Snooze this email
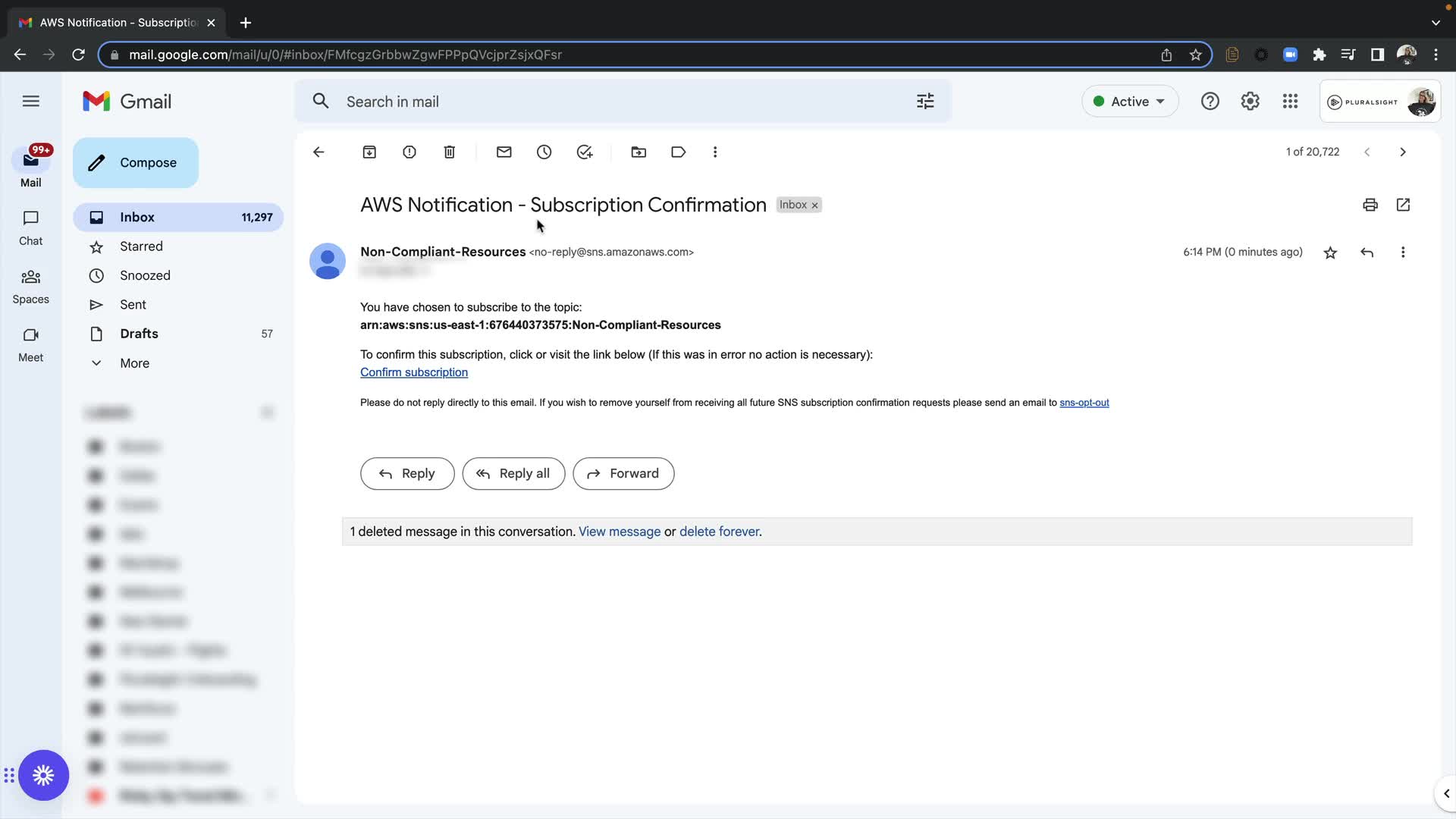The image size is (1456, 819). [544, 152]
